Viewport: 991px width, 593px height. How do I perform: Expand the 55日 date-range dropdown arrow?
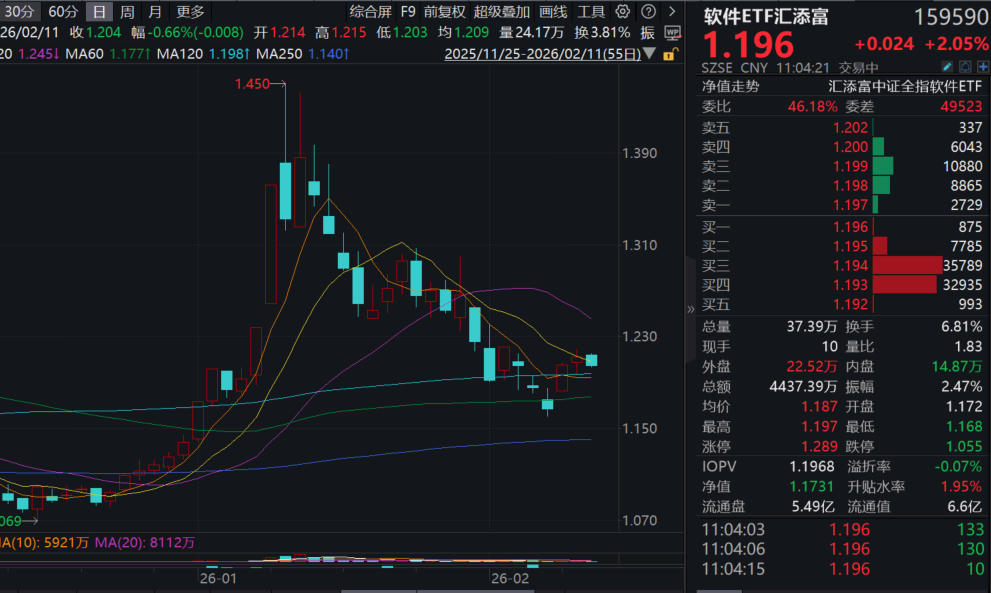649,54
